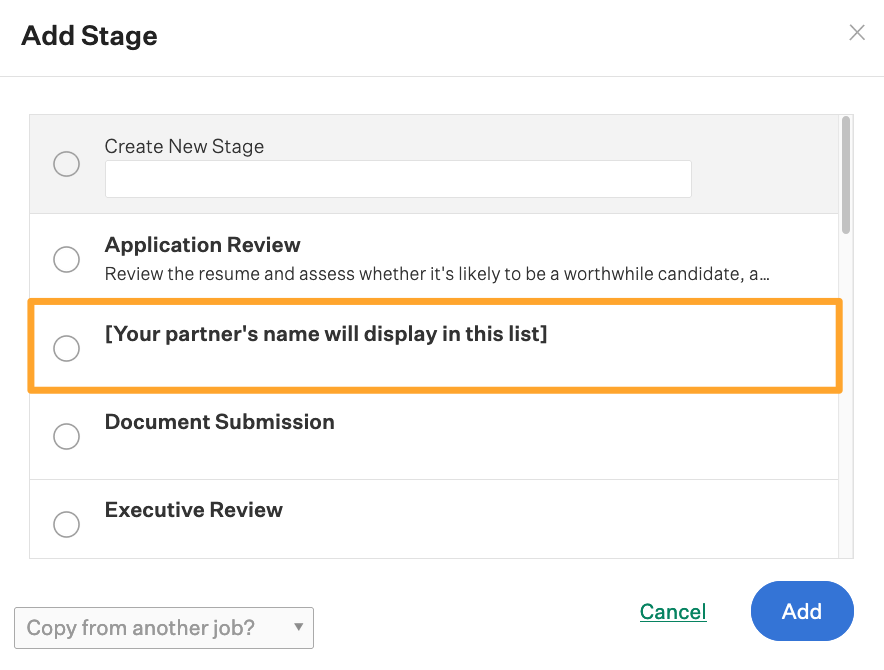Click the Executive Review stage label
The image size is (884, 670).
(193, 510)
